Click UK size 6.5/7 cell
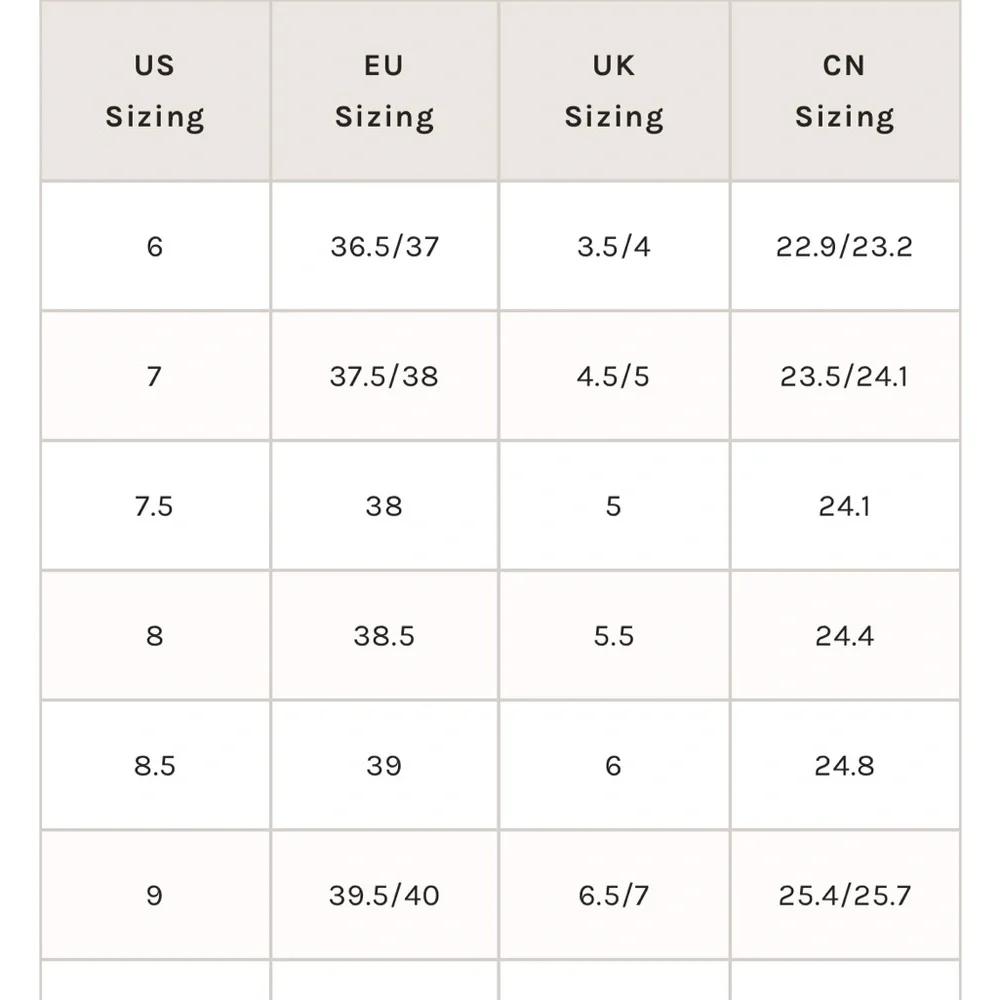1000x1000 pixels. pos(615,895)
